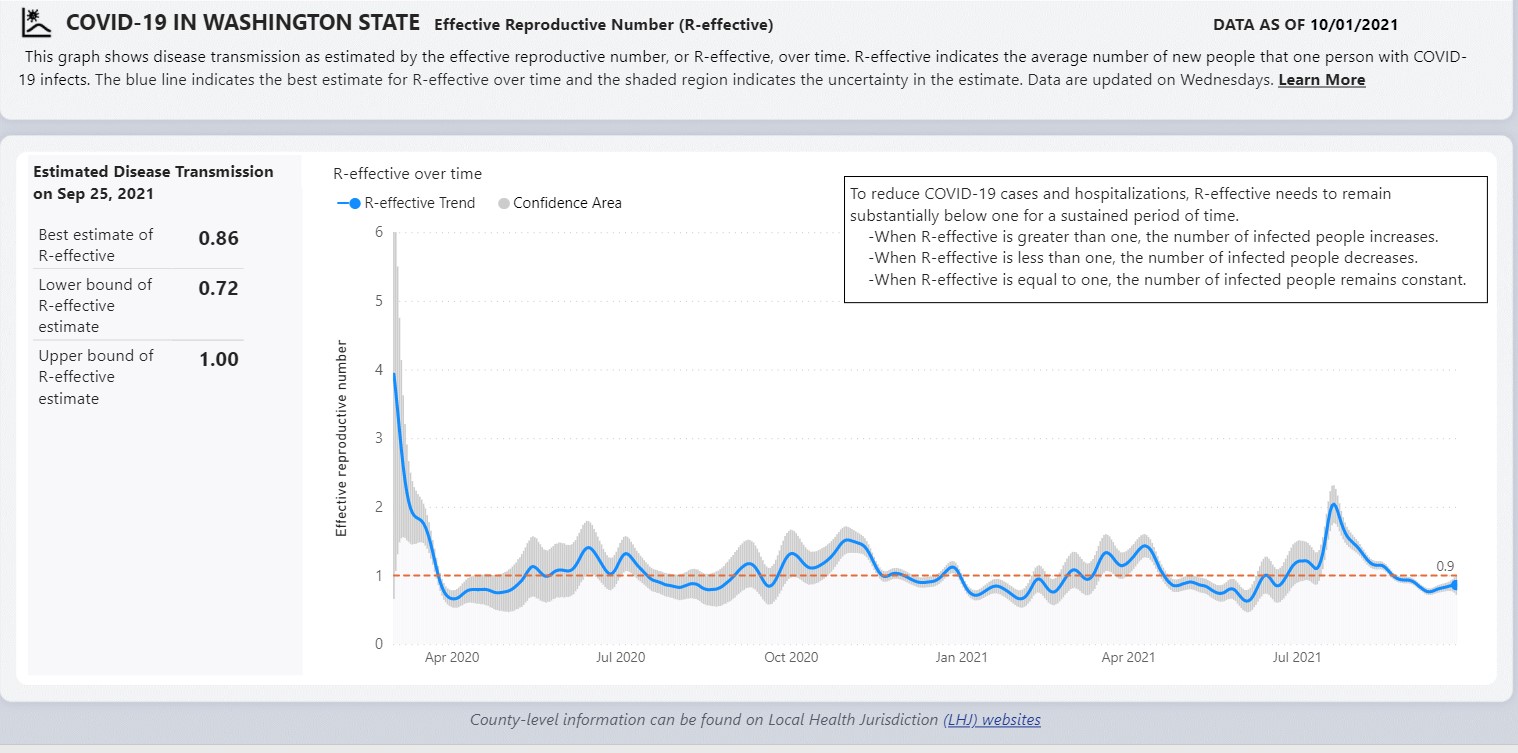Click the Effective reproductive number y-axis title
1518x753 pixels.
coord(342,439)
